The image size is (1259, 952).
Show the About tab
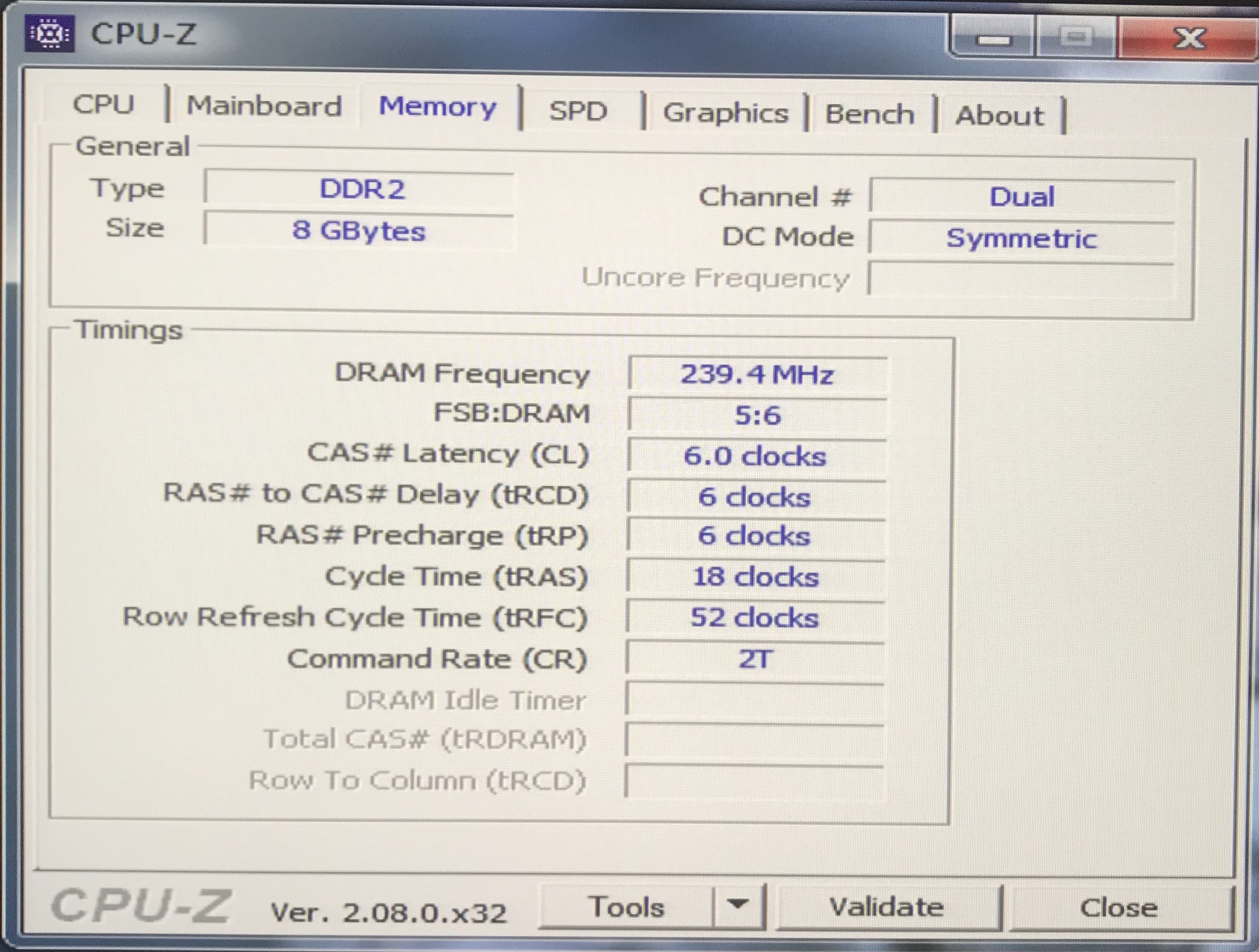click(x=999, y=116)
